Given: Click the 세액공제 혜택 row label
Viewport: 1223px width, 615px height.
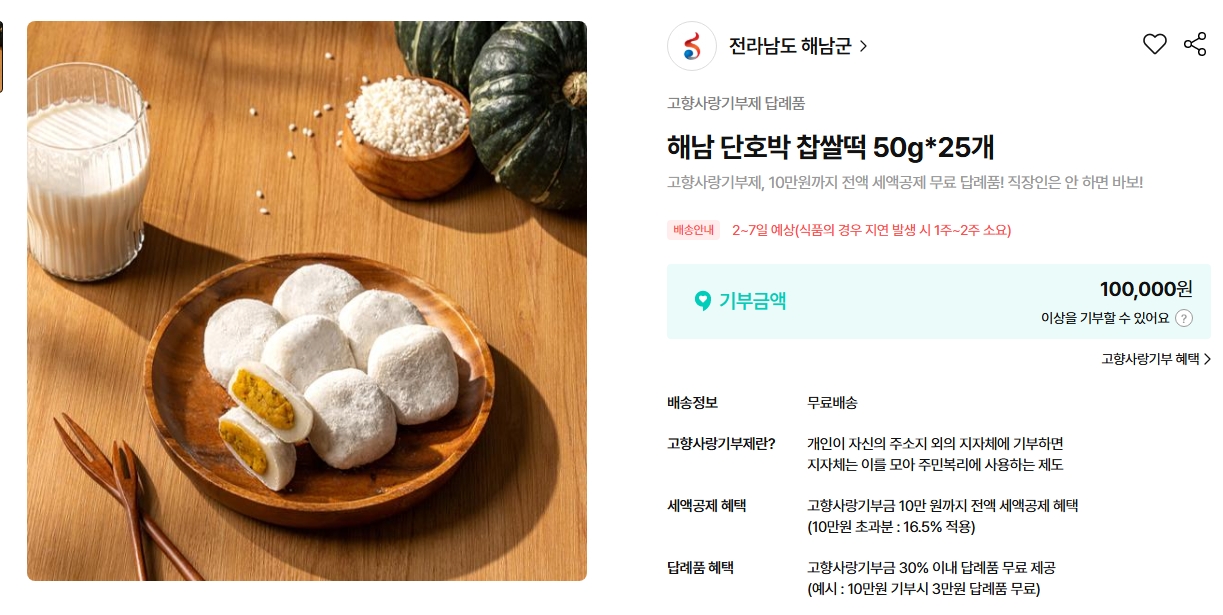Looking at the screenshot, I should click(x=707, y=505).
